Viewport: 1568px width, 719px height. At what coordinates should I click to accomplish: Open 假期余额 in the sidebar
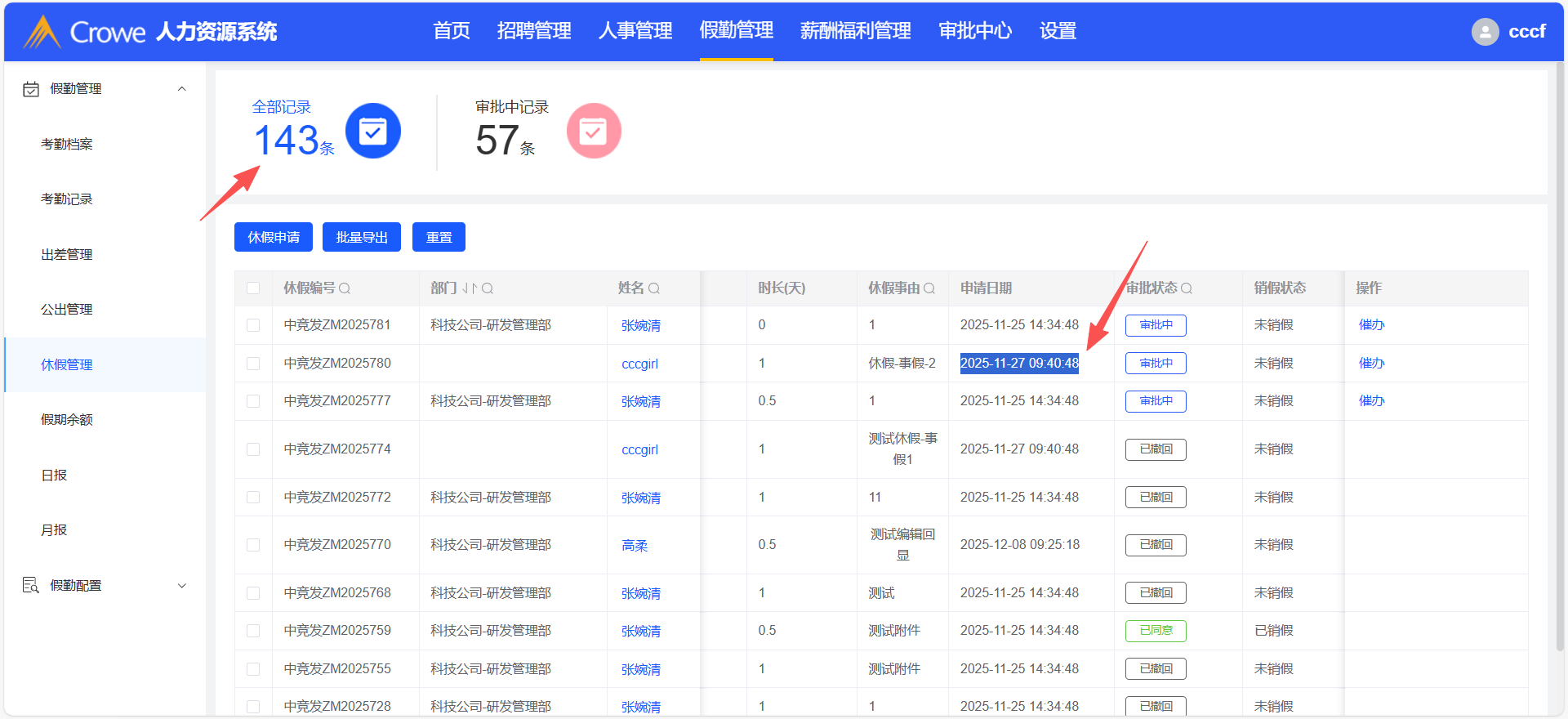(67, 420)
